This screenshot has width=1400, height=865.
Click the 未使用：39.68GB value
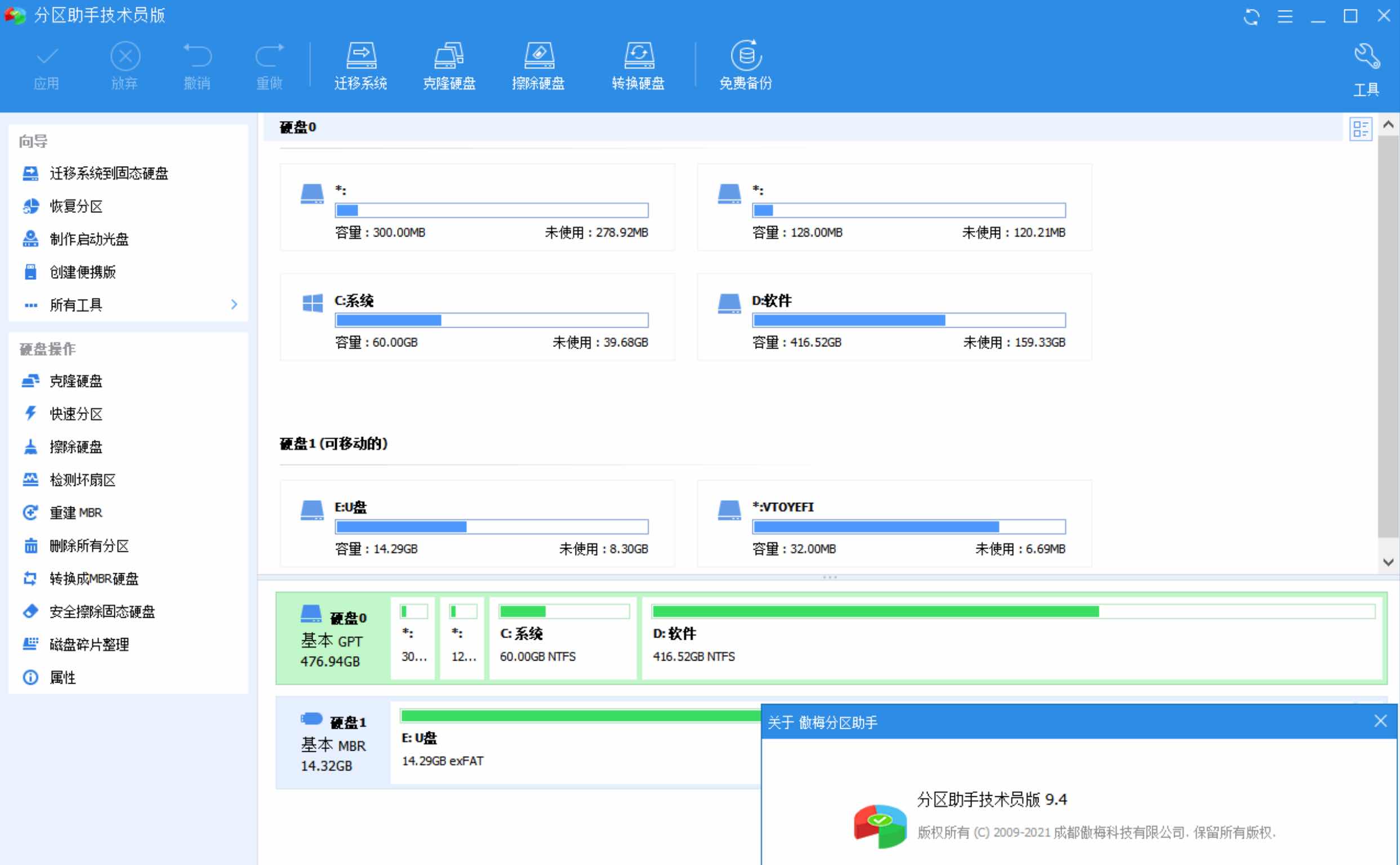600,342
